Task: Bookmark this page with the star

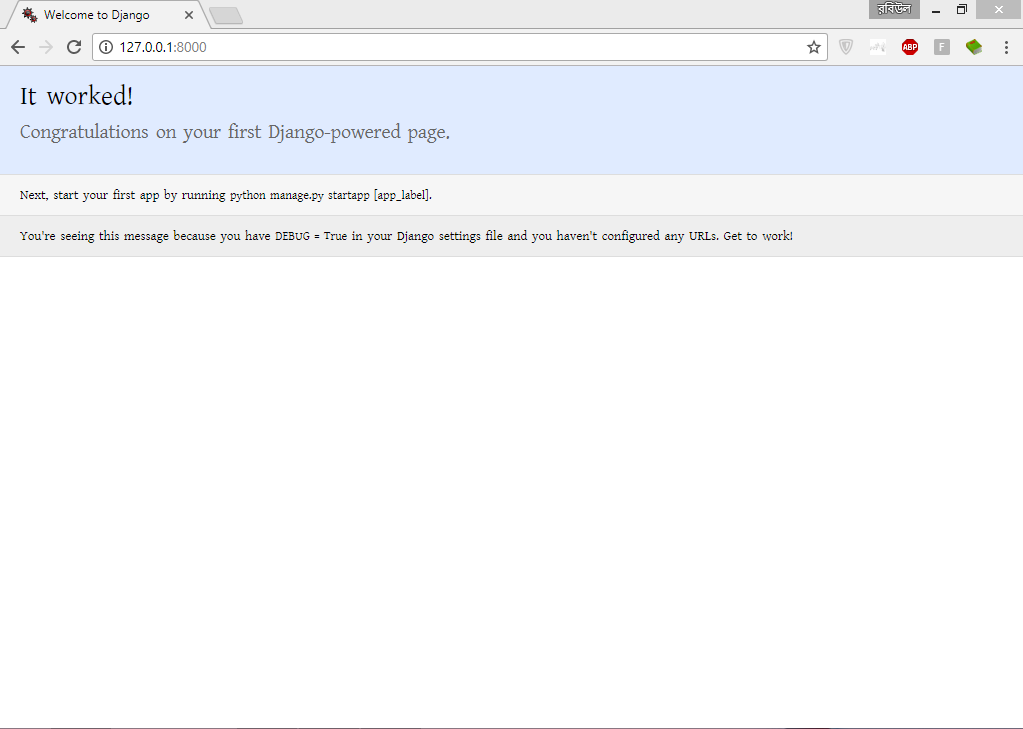Action: coord(813,47)
